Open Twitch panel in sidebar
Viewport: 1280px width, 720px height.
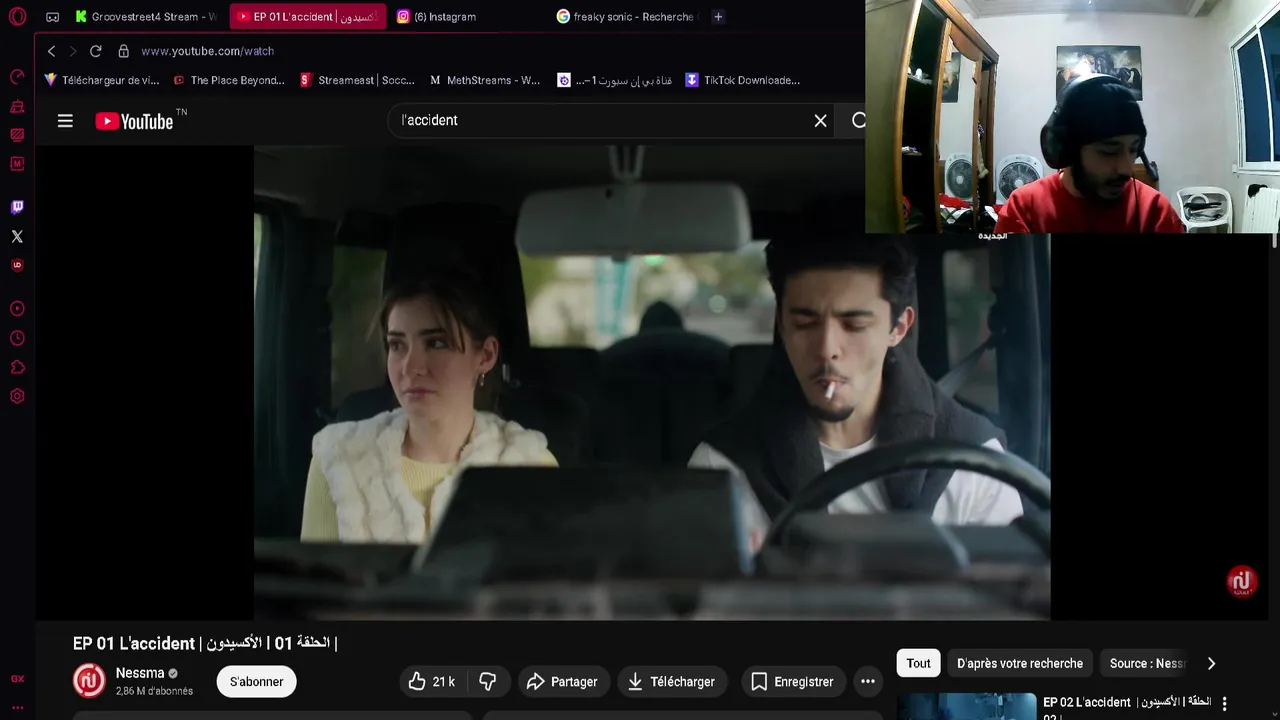pos(17,207)
